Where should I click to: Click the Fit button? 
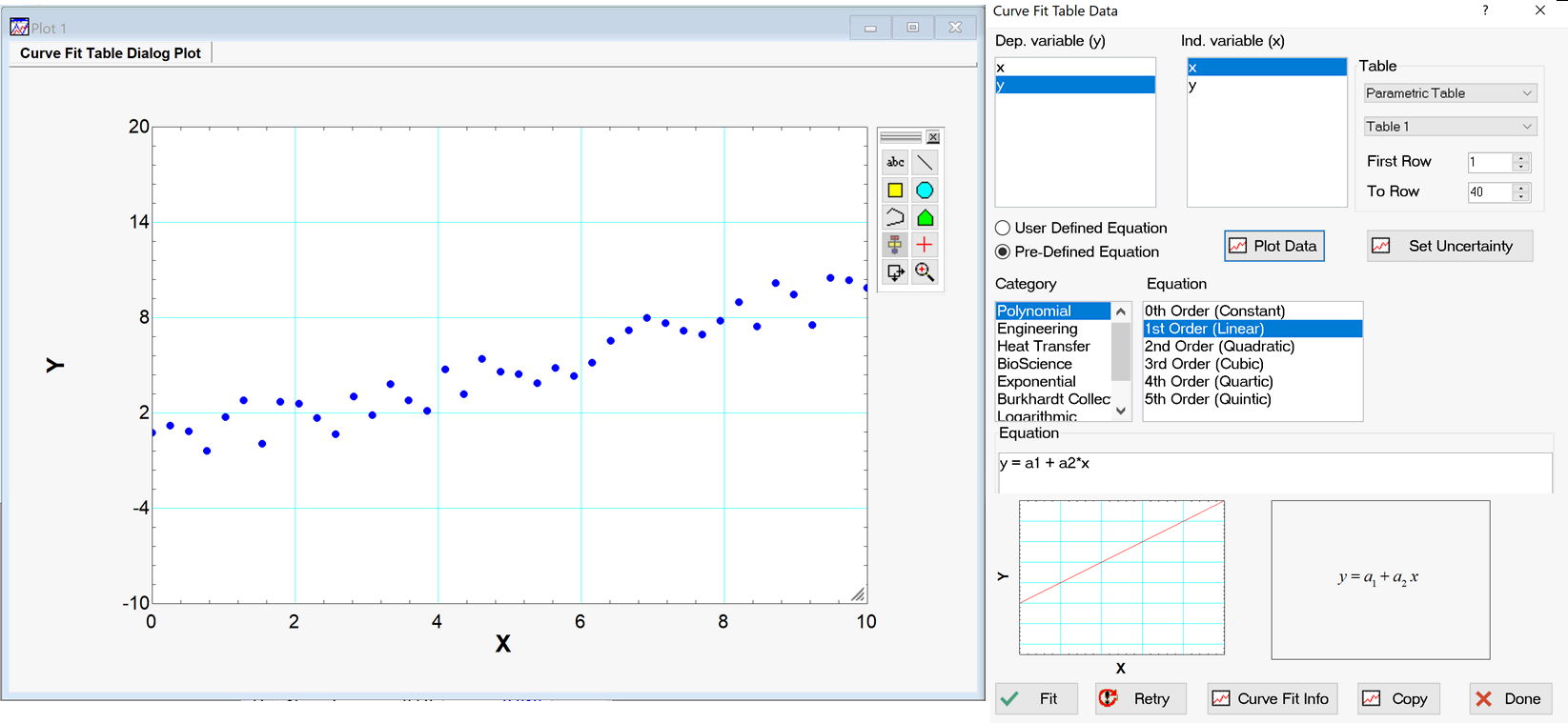click(x=1036, y=699)
